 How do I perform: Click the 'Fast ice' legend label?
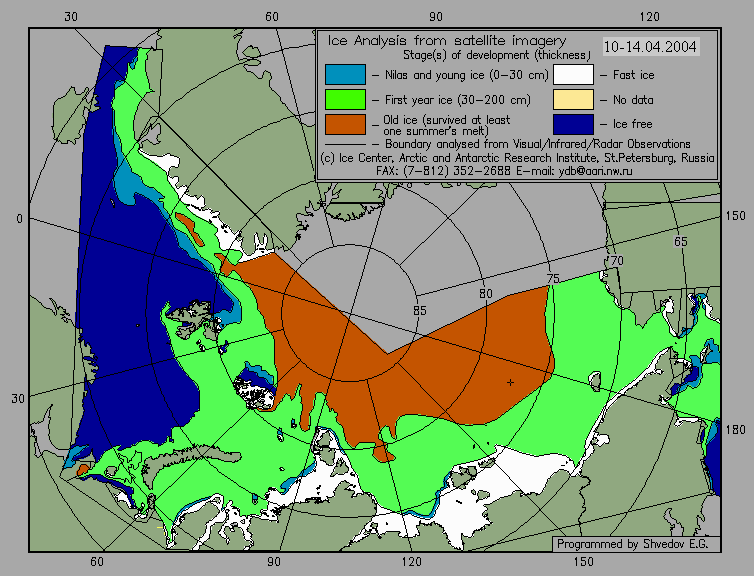pos(633,75)
